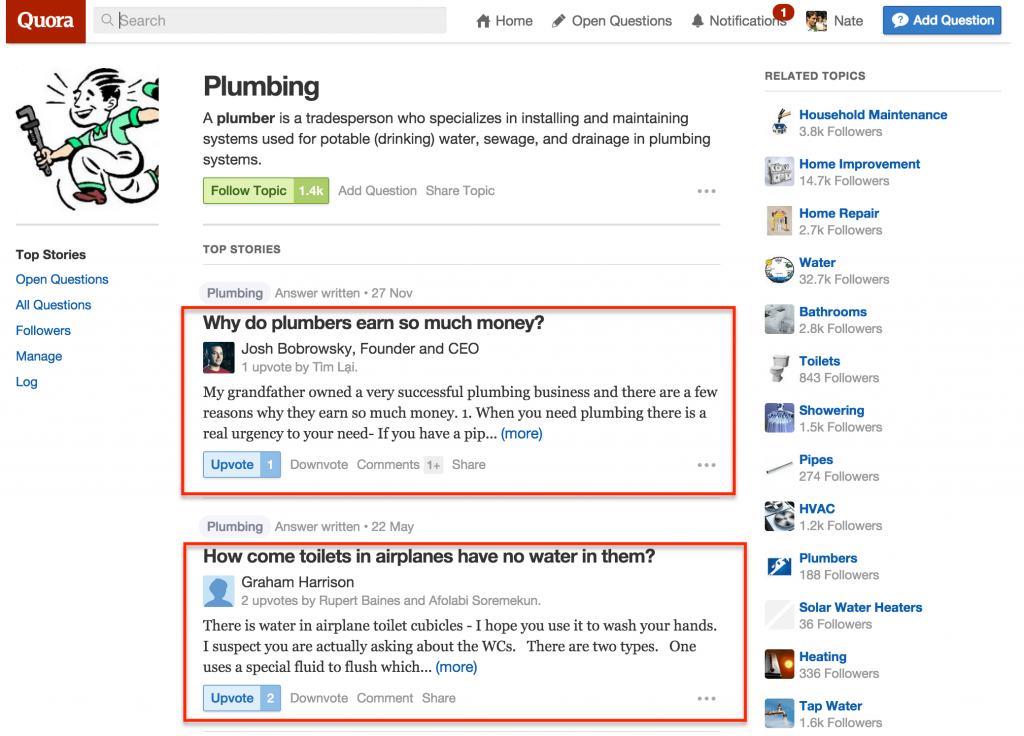Click the Open Questions pencil icon
The width and height of the screenshot is (1024, 736).
coord(558,21)
